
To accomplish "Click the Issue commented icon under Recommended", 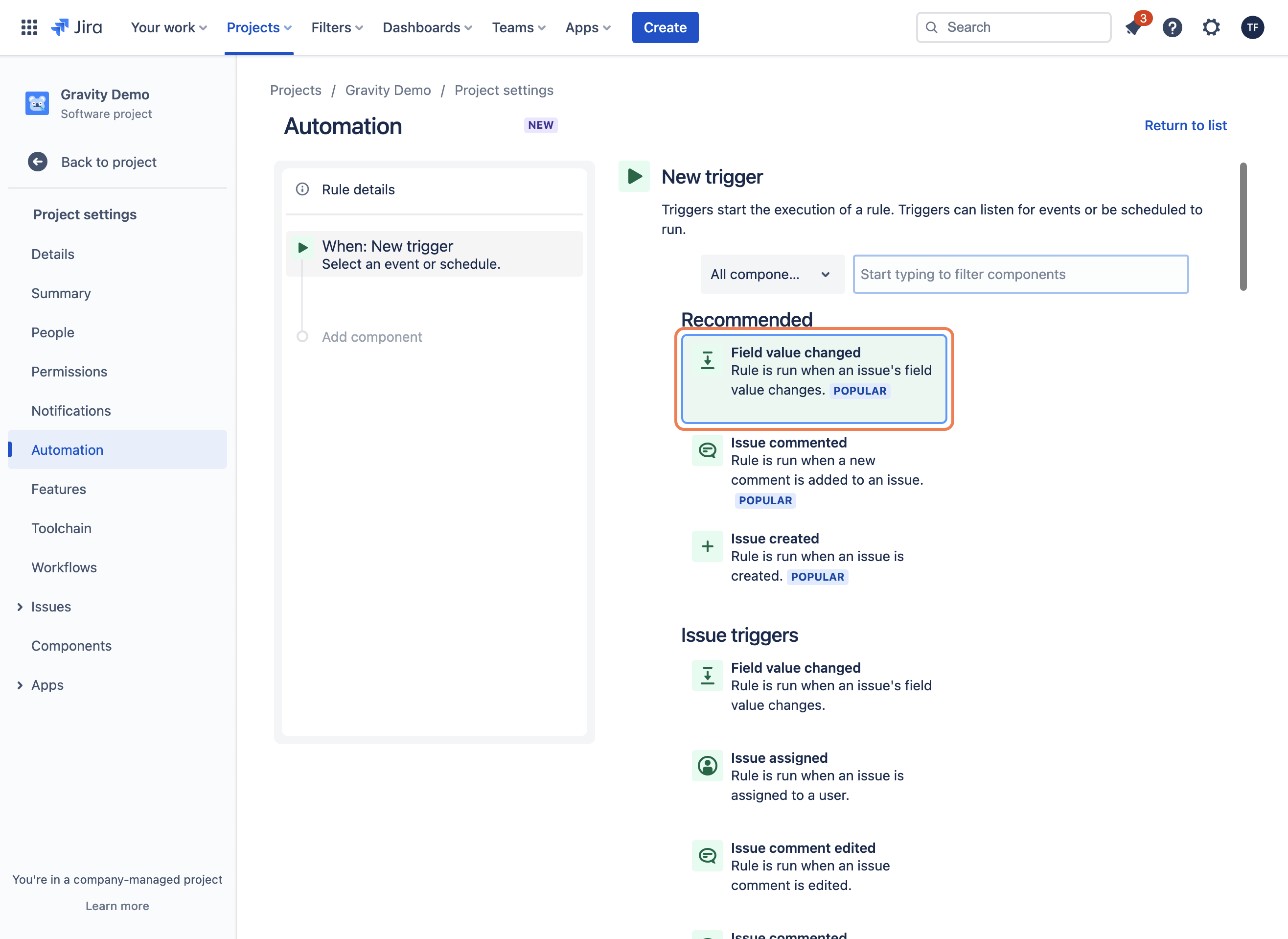I will pyautogui.click(x=707, y=451).
